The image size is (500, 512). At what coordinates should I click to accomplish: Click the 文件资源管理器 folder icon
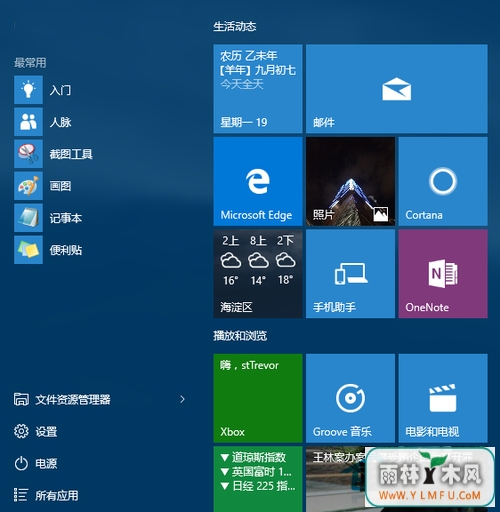(21, 399)
